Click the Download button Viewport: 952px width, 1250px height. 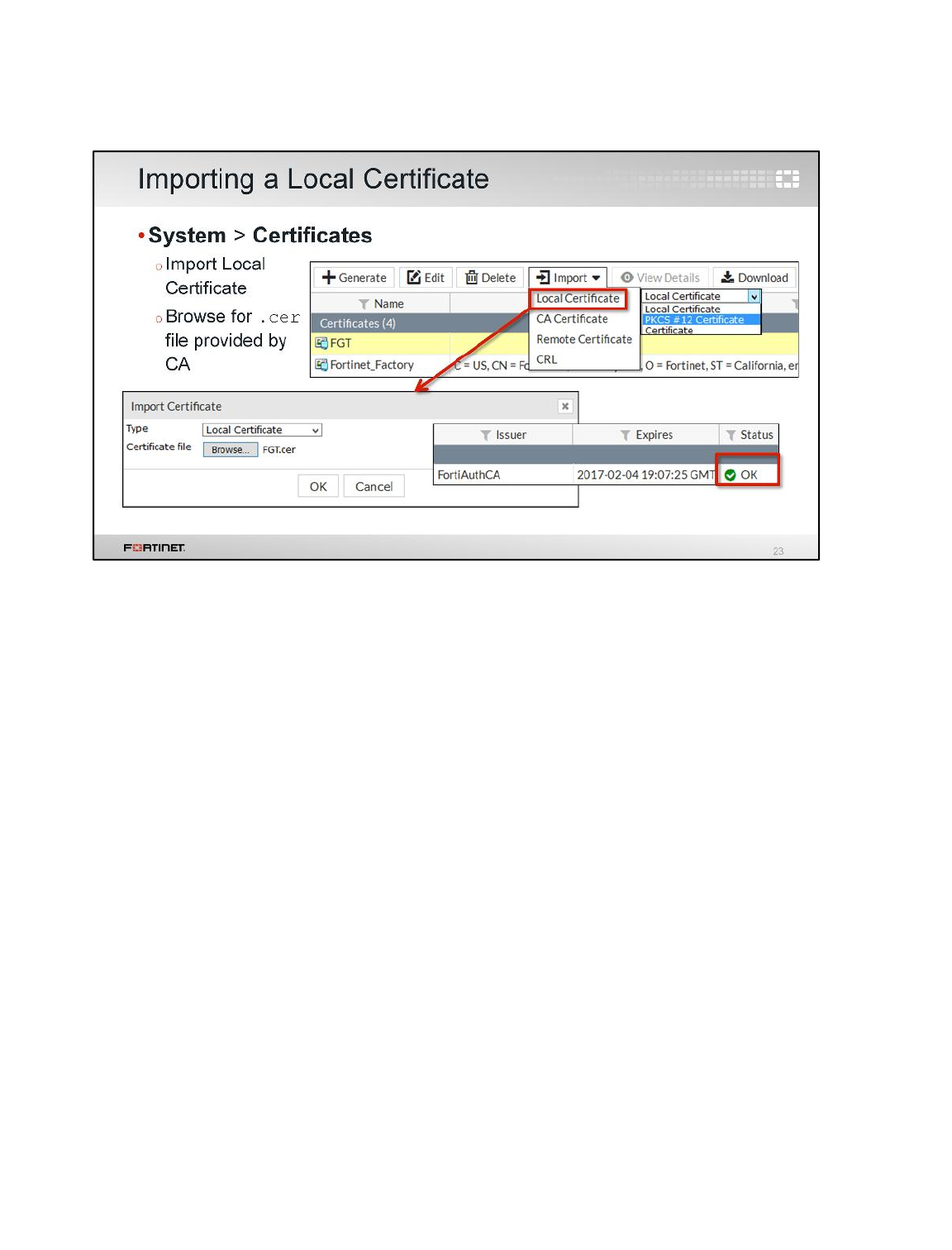[754, 278]
